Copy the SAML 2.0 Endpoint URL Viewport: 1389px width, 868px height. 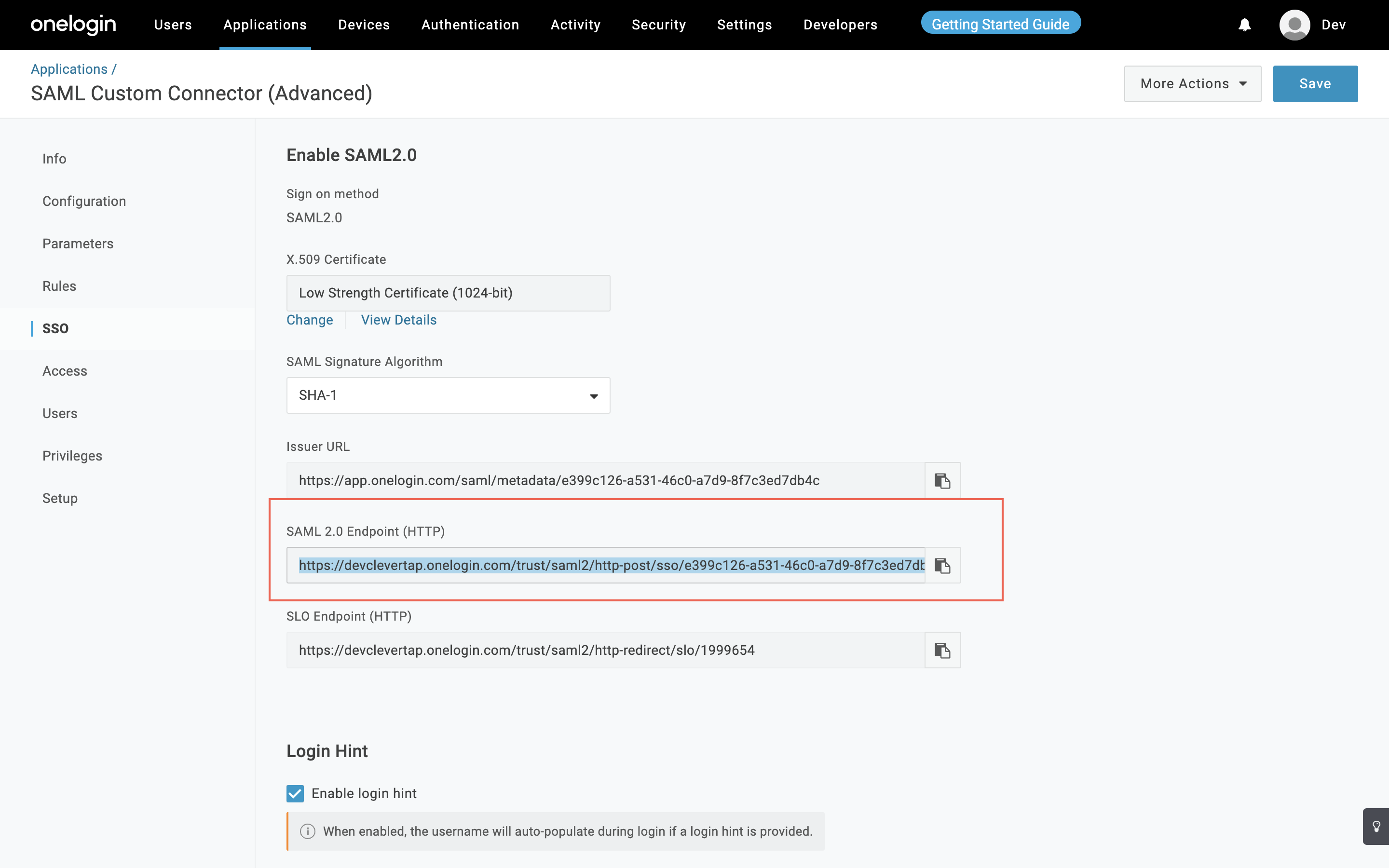(x=942, y=566)
